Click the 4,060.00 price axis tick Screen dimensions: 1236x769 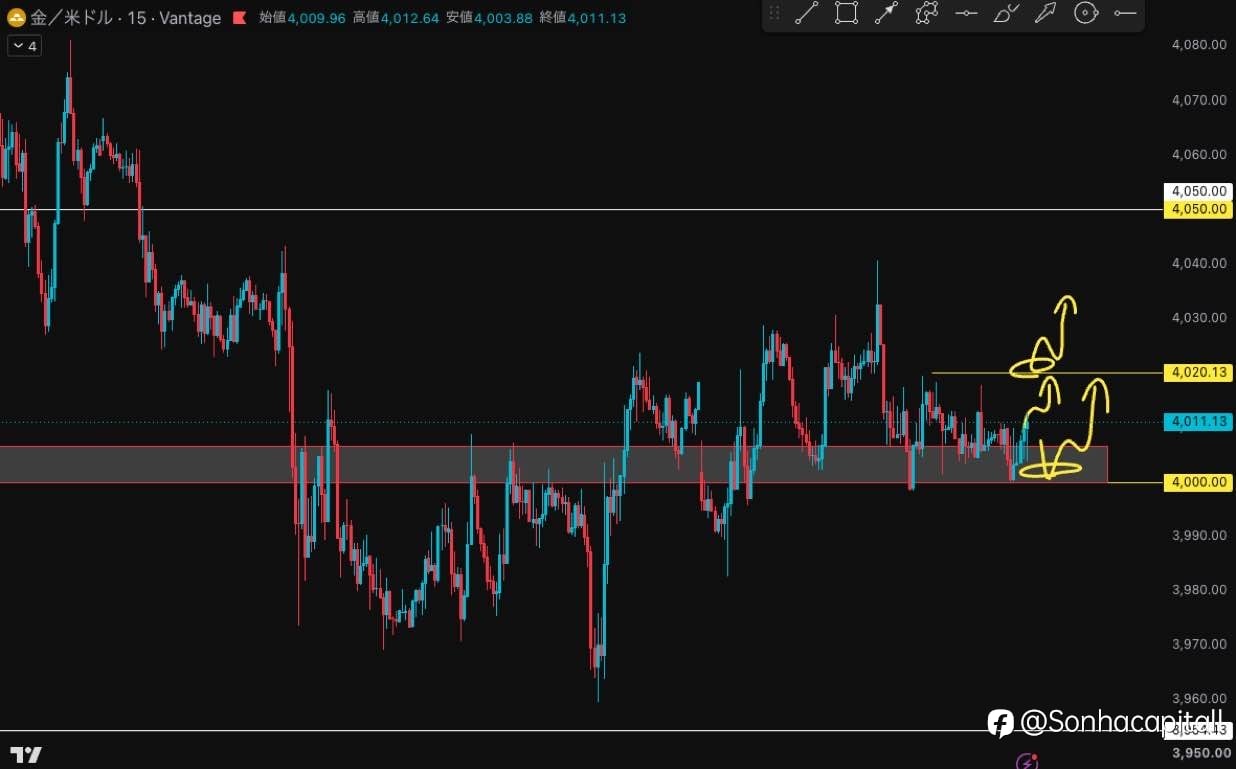[1199, 155]
